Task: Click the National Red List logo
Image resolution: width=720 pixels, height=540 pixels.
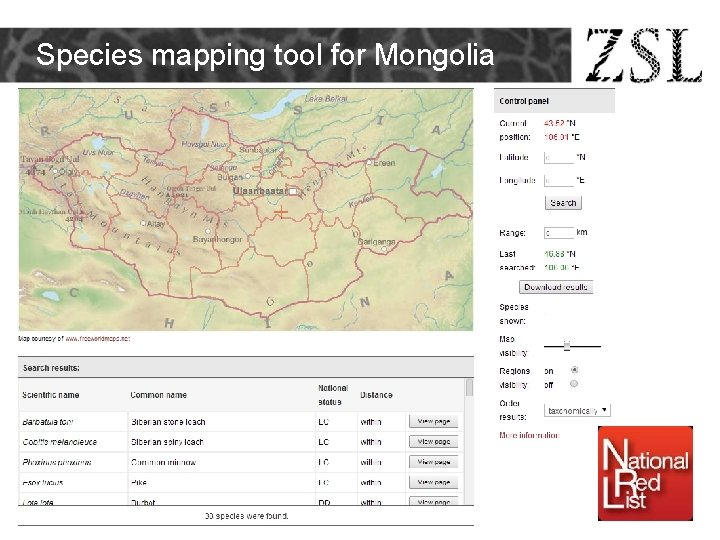Action: 645,473
